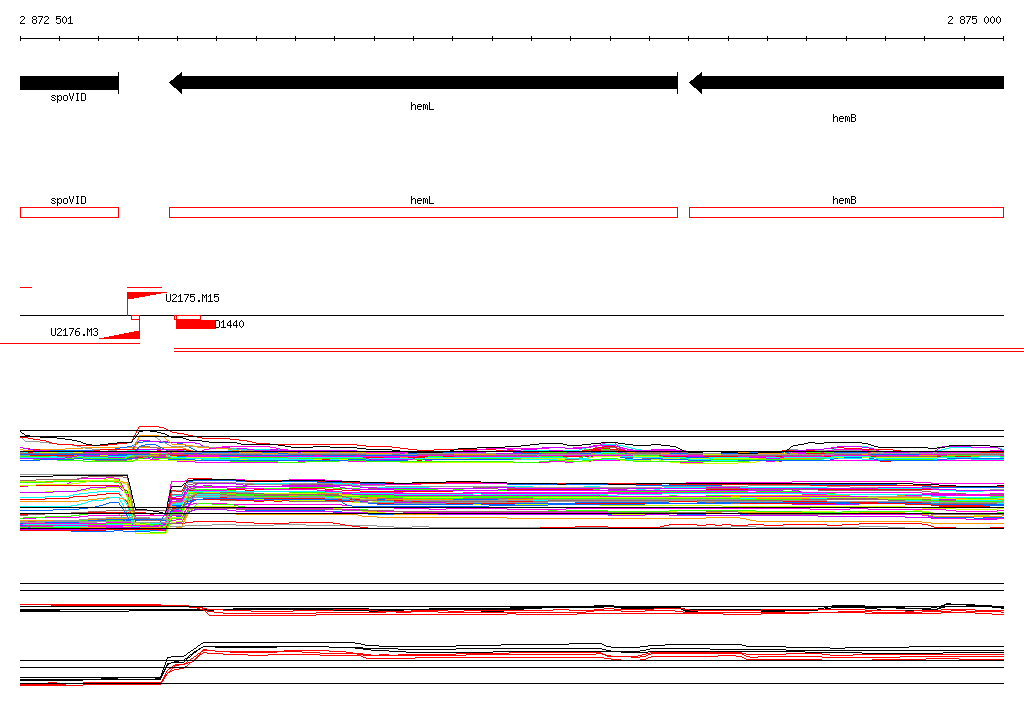Select the hemB gene arrow
This screenshot has height=714, width=1024.
click(846, 83)
